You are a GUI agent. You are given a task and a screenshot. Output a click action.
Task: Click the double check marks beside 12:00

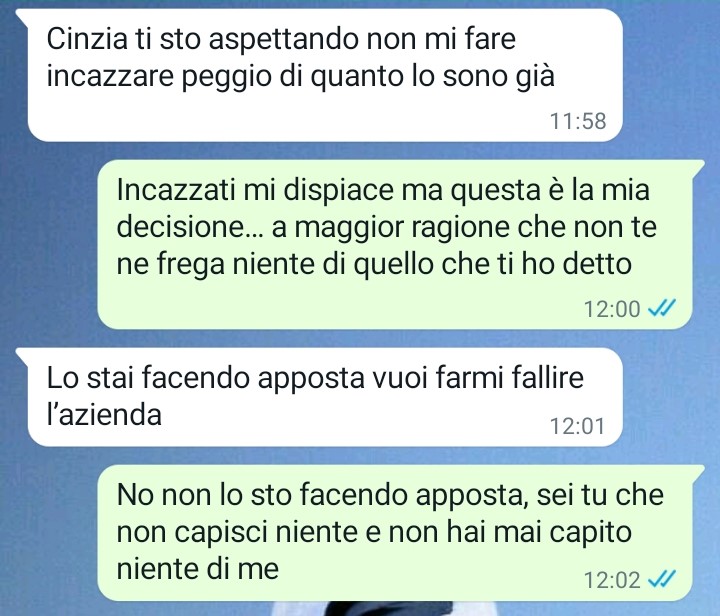pos(662,308)
